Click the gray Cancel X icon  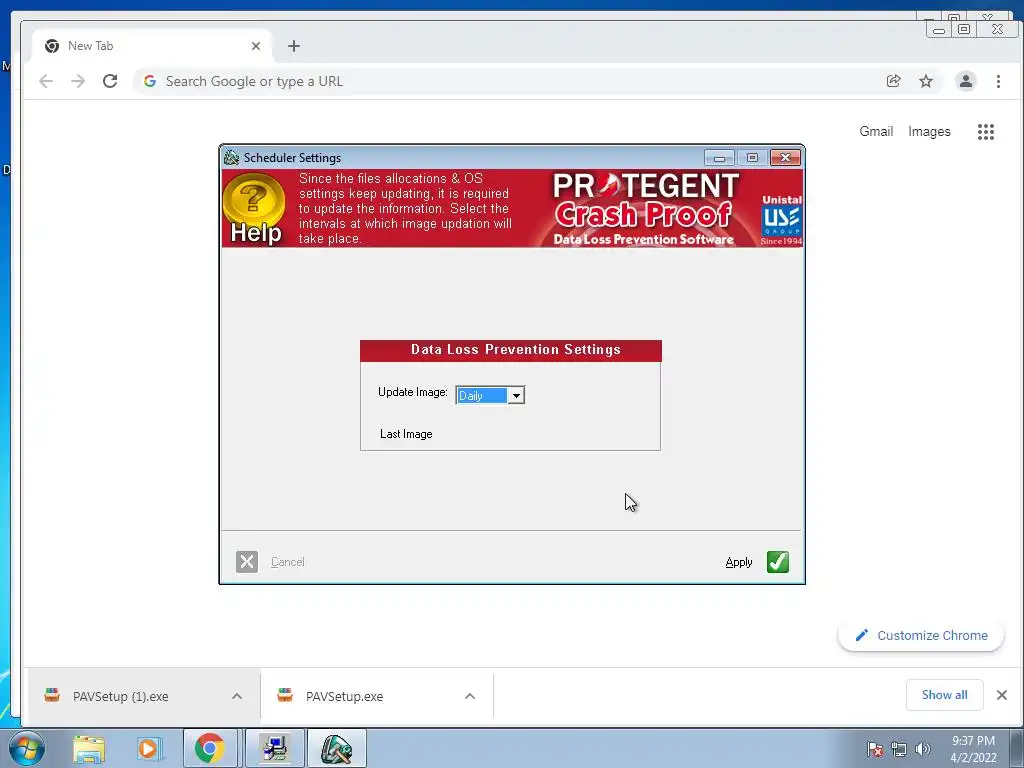pyautogui.click(x=247, y=562)
